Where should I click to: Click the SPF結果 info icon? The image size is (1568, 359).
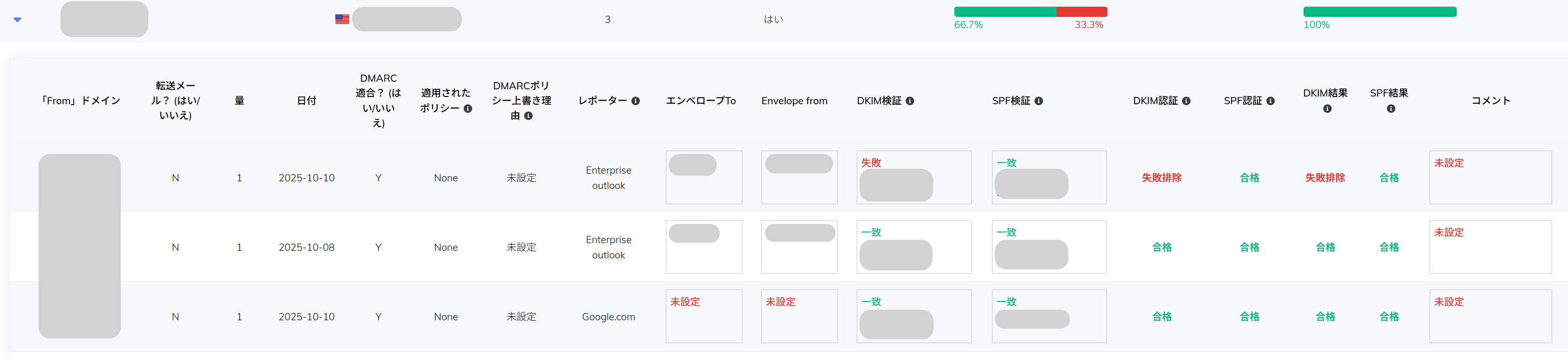pyautogui.click(x=1390, y=109)
